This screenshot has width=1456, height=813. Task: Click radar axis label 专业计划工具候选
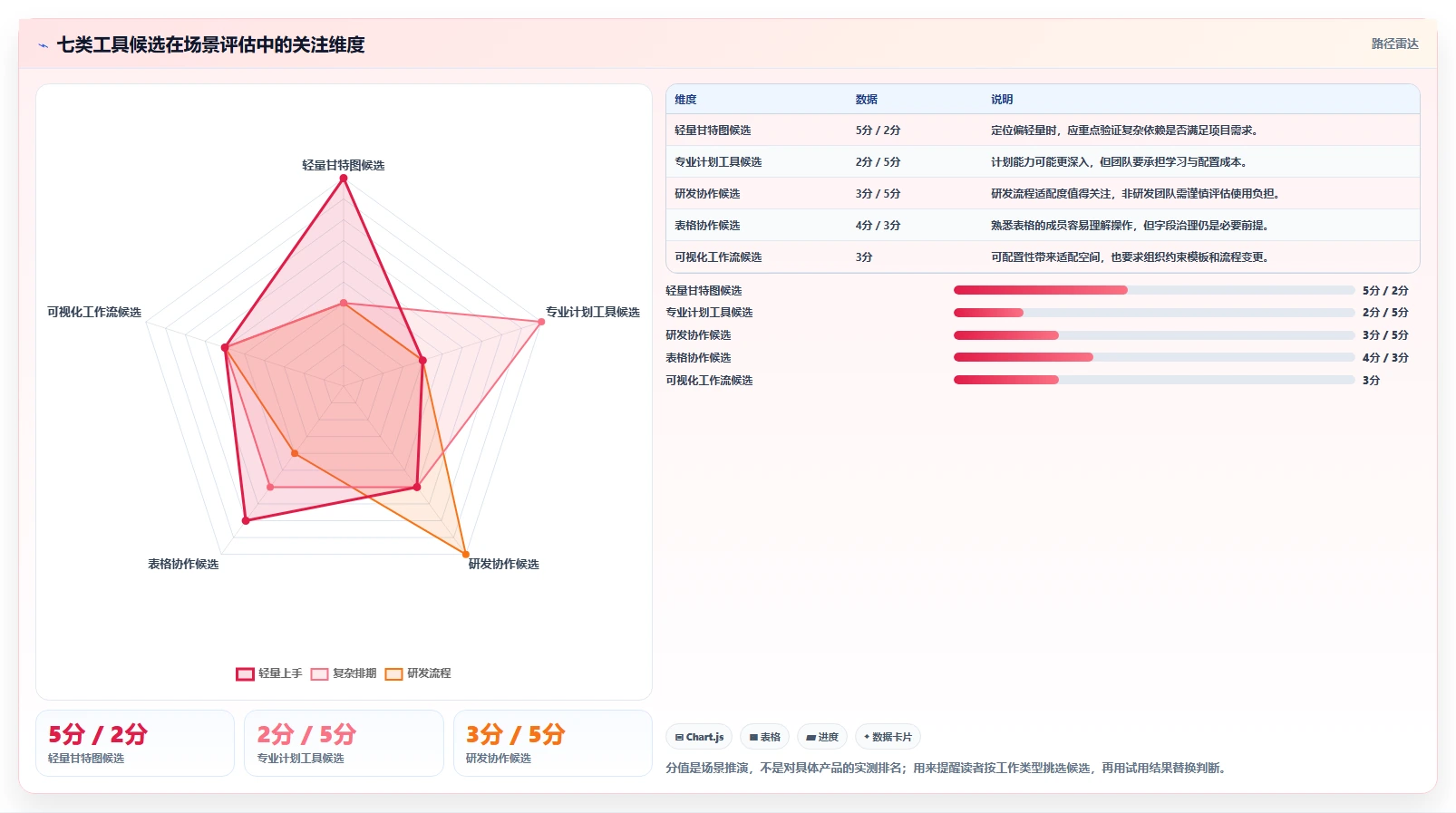593,312
